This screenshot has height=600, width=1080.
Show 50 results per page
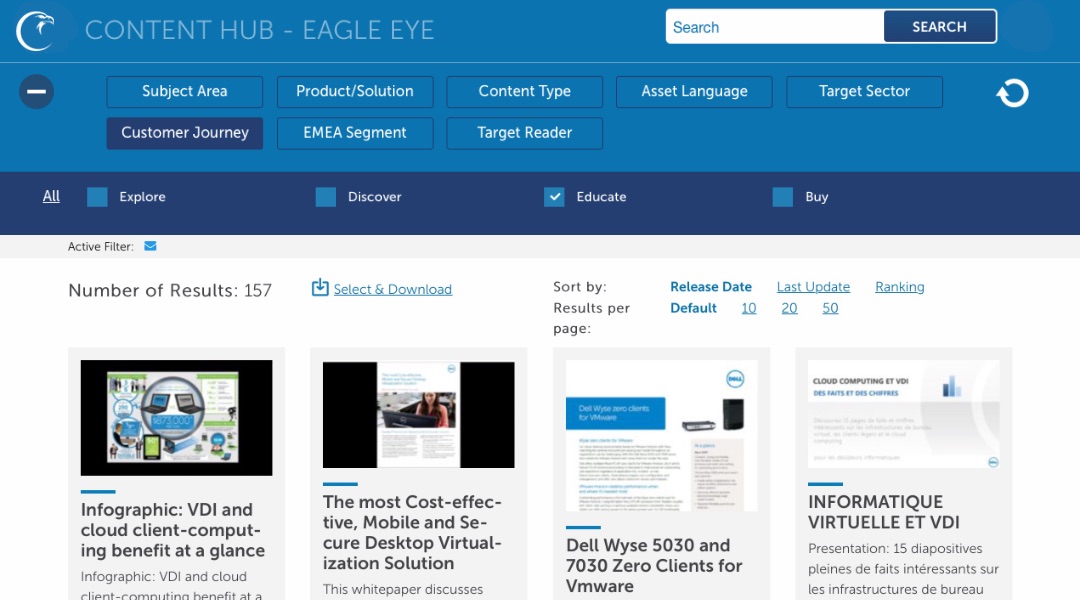point(830,308)
